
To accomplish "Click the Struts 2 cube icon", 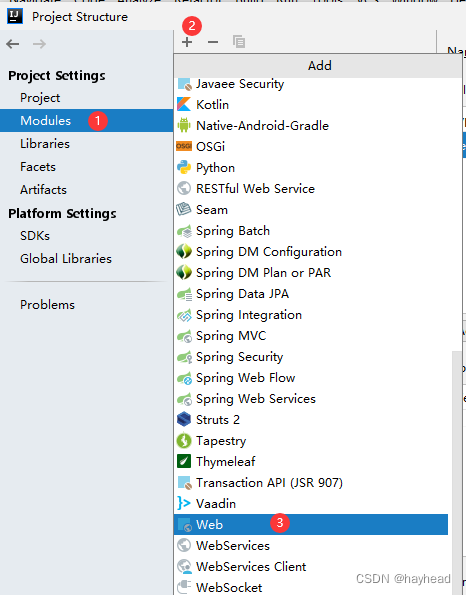I will (184, 419).
